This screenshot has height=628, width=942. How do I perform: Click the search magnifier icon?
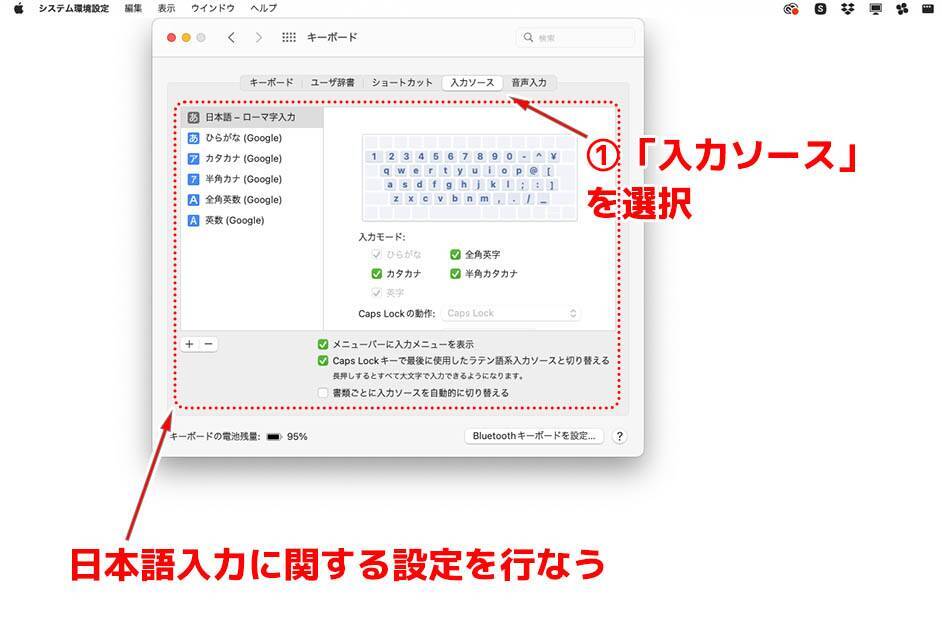[528, 37]
